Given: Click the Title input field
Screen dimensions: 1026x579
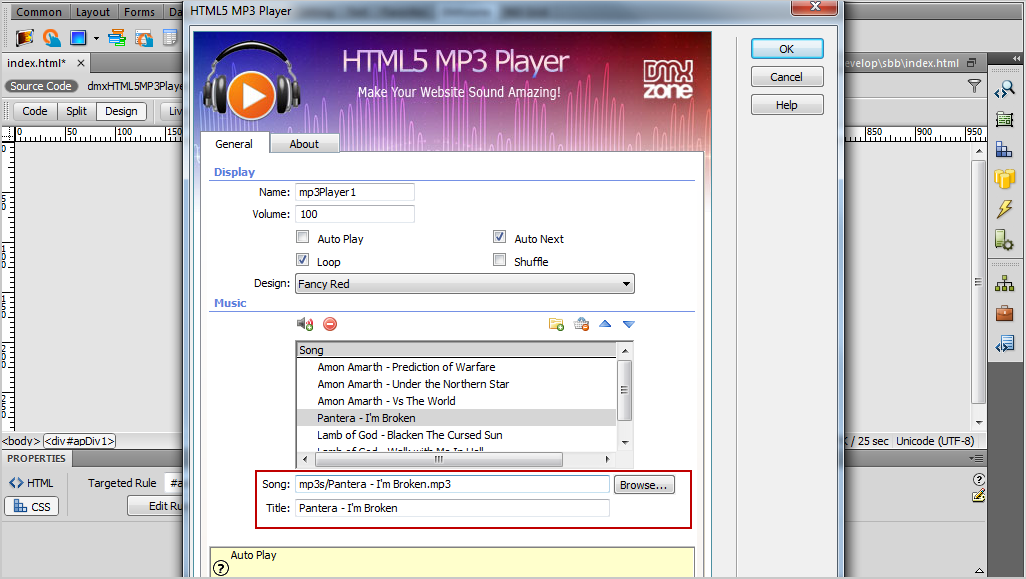Looking at the screenshot, I should pos(452,508).
